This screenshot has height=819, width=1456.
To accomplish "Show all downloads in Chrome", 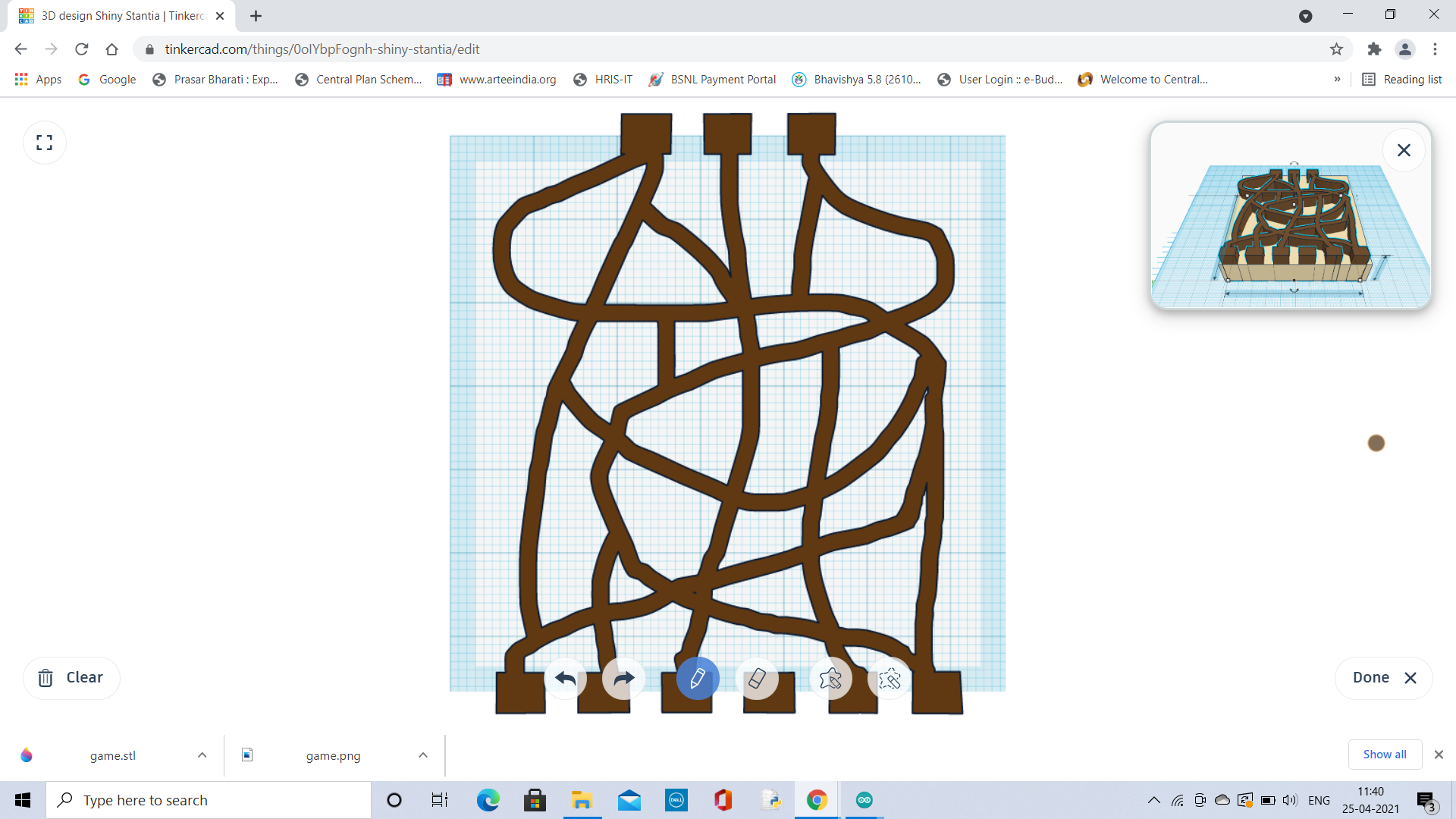I will (1384, 754).
